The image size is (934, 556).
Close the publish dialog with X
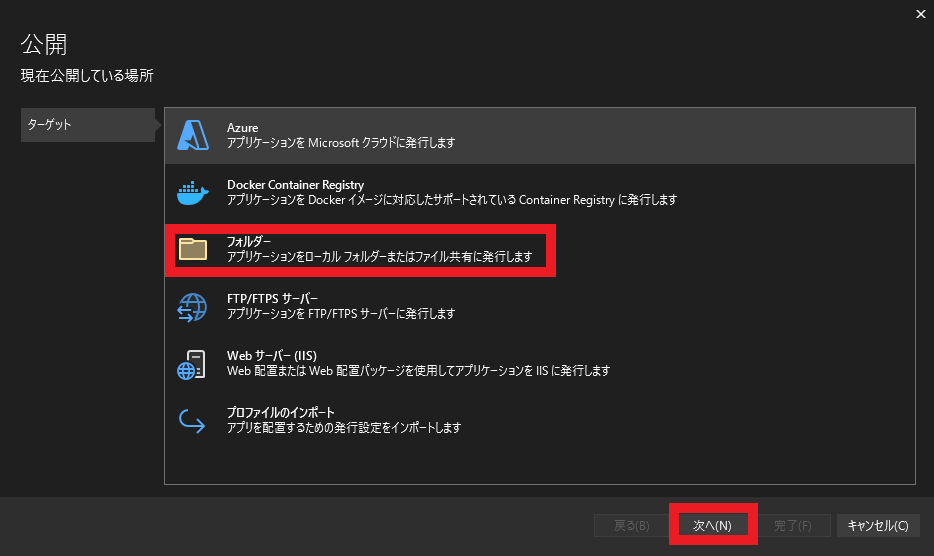coord(920,14)
